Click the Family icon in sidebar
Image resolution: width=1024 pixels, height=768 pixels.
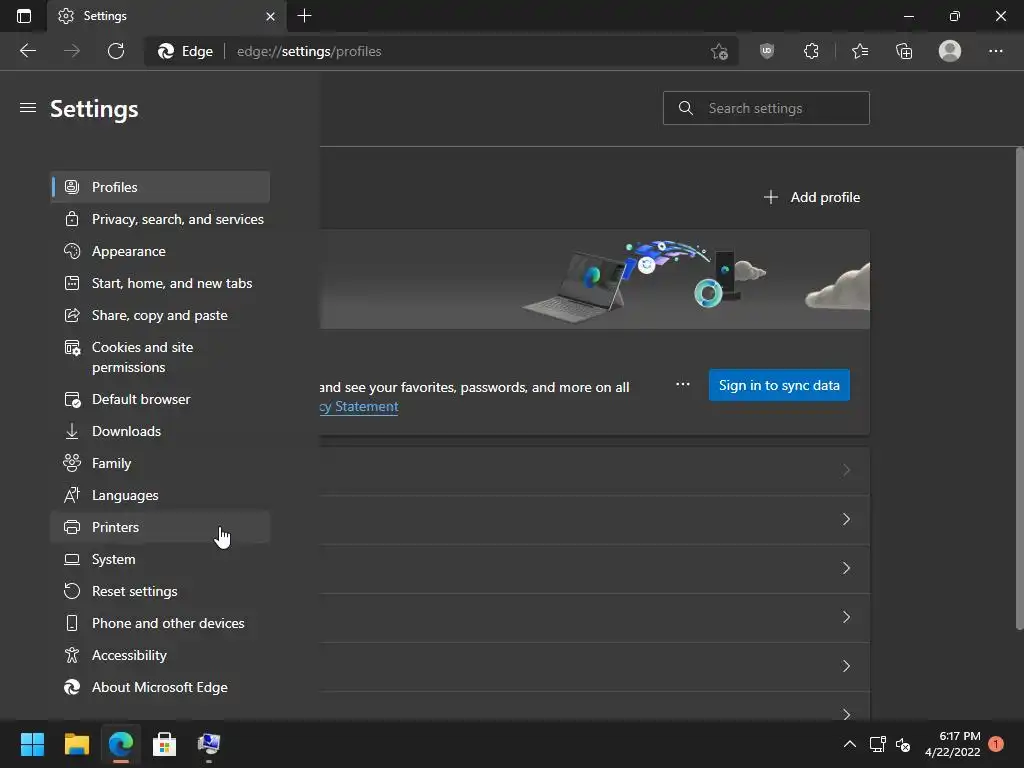click(x=72, y=463)
